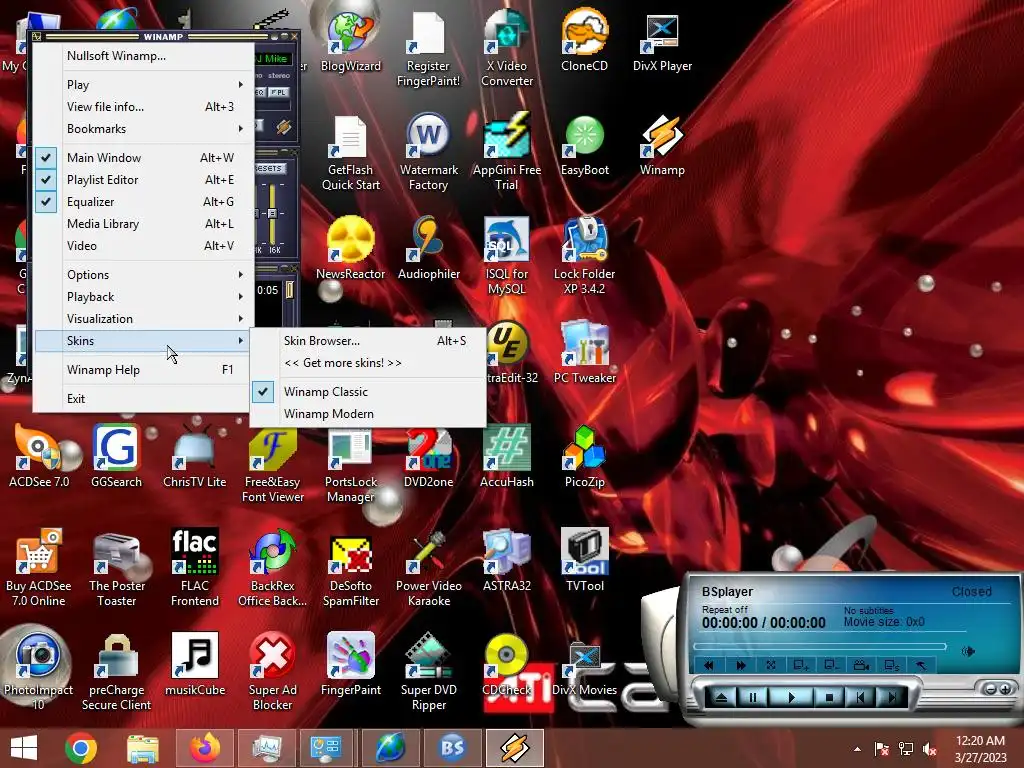Select the GGSearch desktop icon
Viewport: 1024px width, 768px height.
[x=116, y=456]
